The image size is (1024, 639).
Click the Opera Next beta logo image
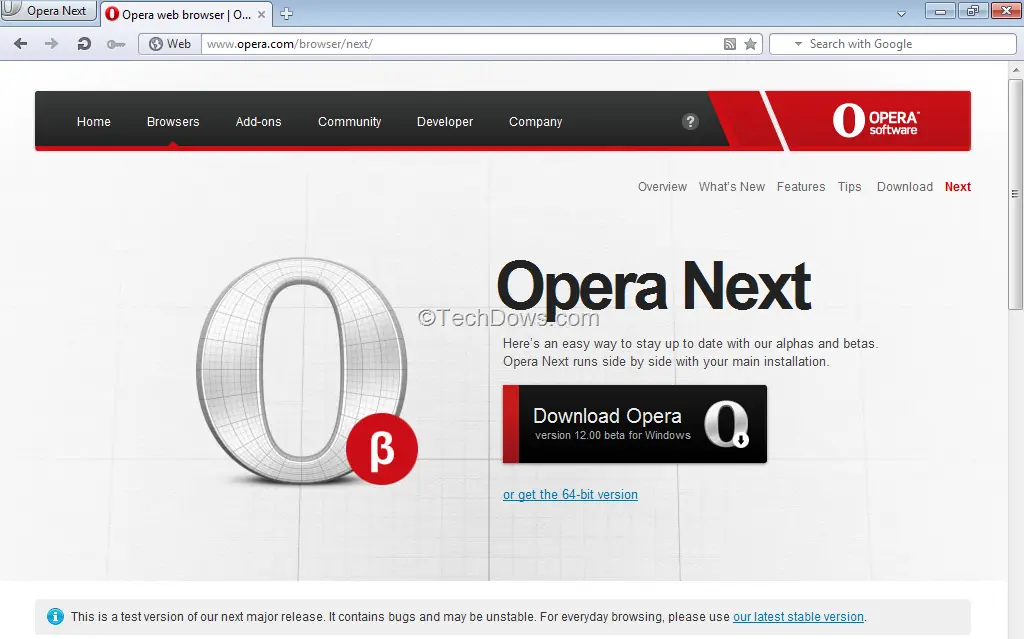tap(307, 371)
